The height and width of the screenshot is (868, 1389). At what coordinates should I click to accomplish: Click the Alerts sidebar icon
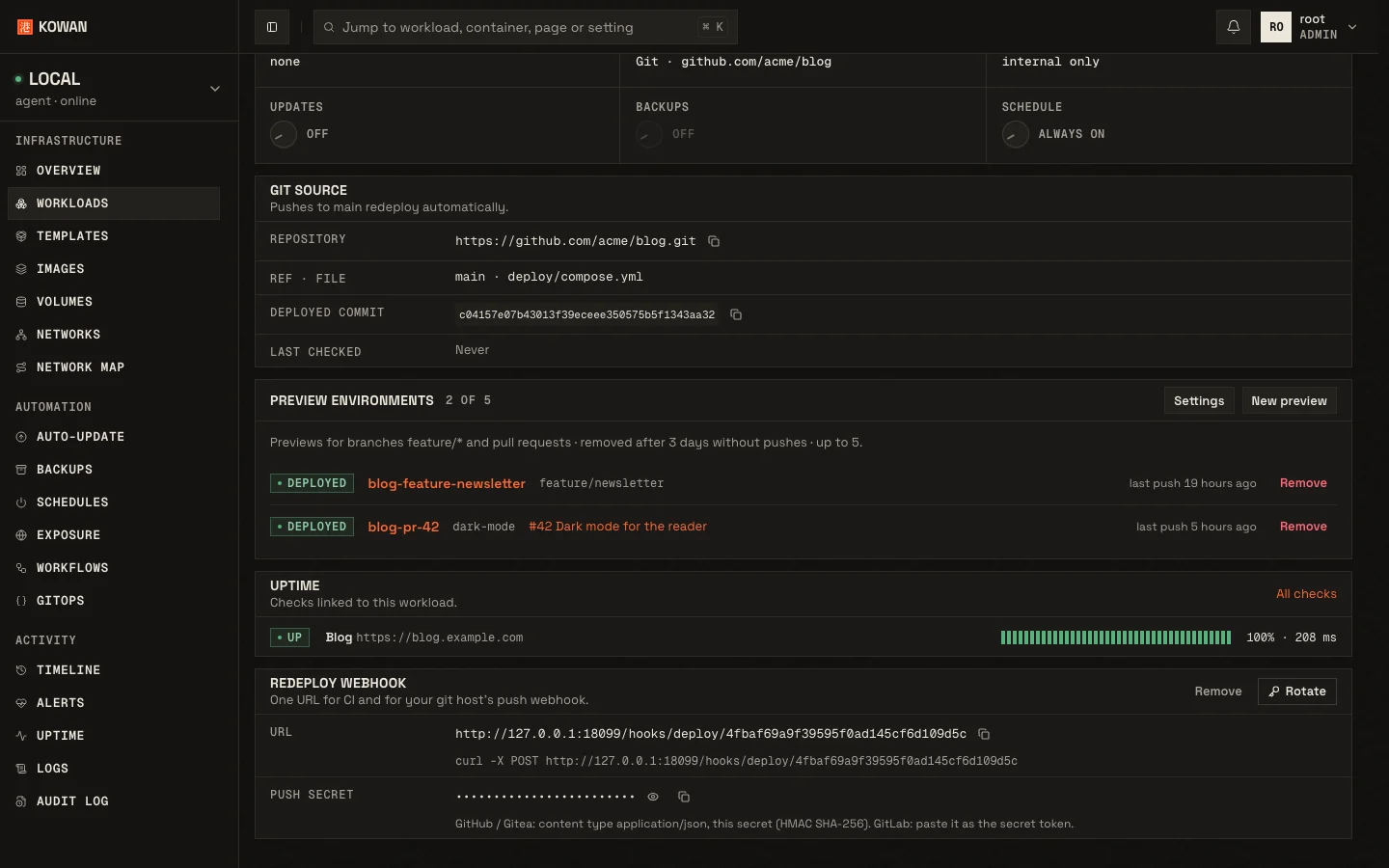click(21, 703)
